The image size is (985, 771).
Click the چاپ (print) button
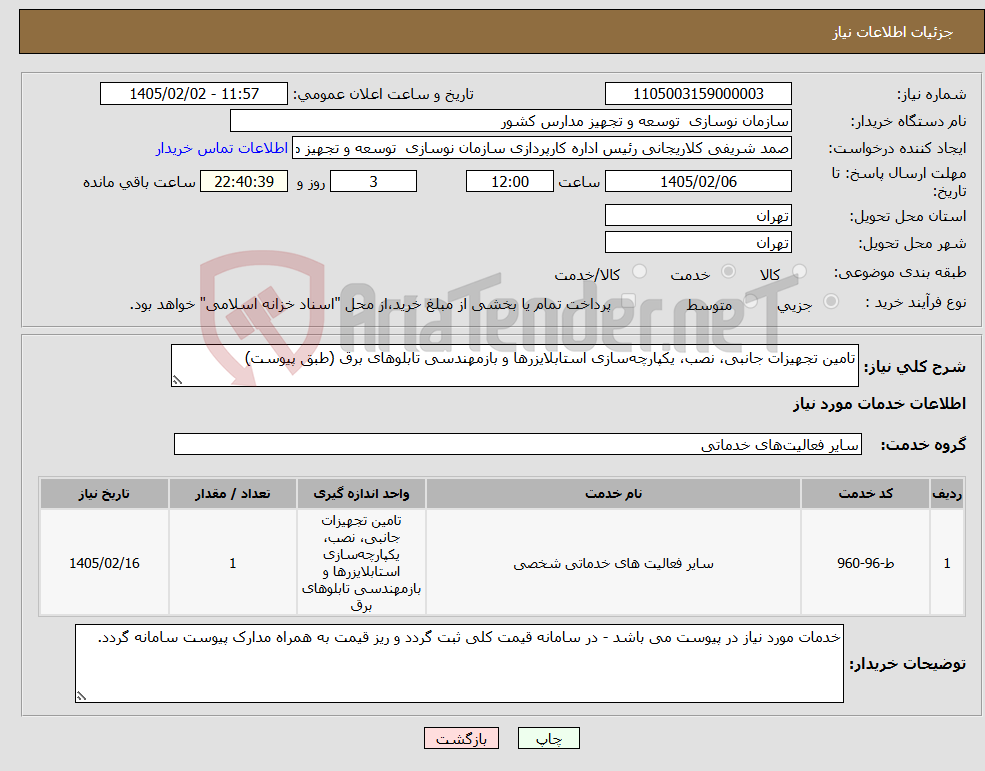[x=548, y=738]
